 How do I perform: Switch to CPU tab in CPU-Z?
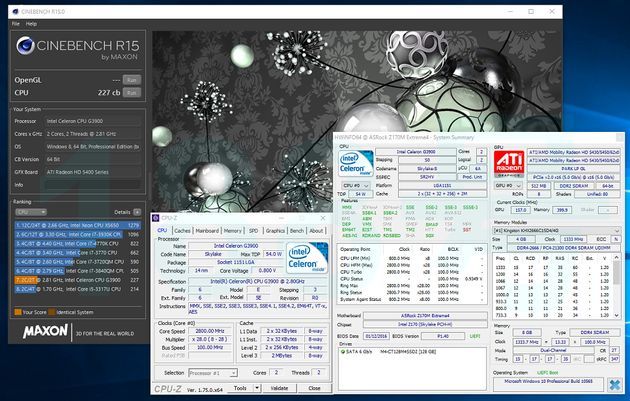pos(162,231)
